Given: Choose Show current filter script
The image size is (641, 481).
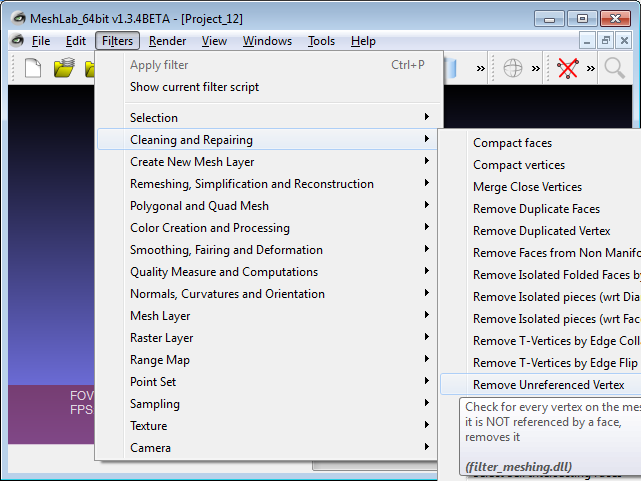Looking at the screenshot, I should (267, 87).
